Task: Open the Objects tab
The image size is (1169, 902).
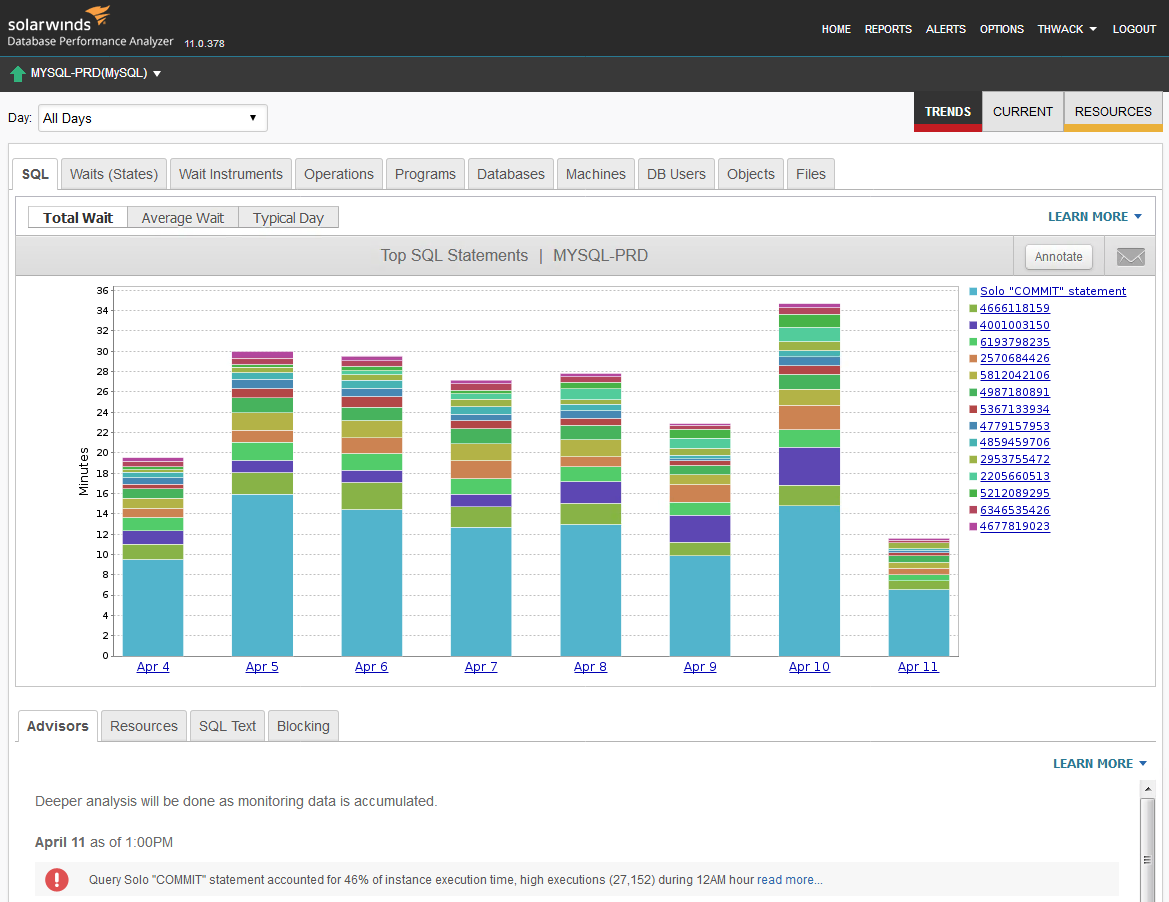Action: pos(751,174)
